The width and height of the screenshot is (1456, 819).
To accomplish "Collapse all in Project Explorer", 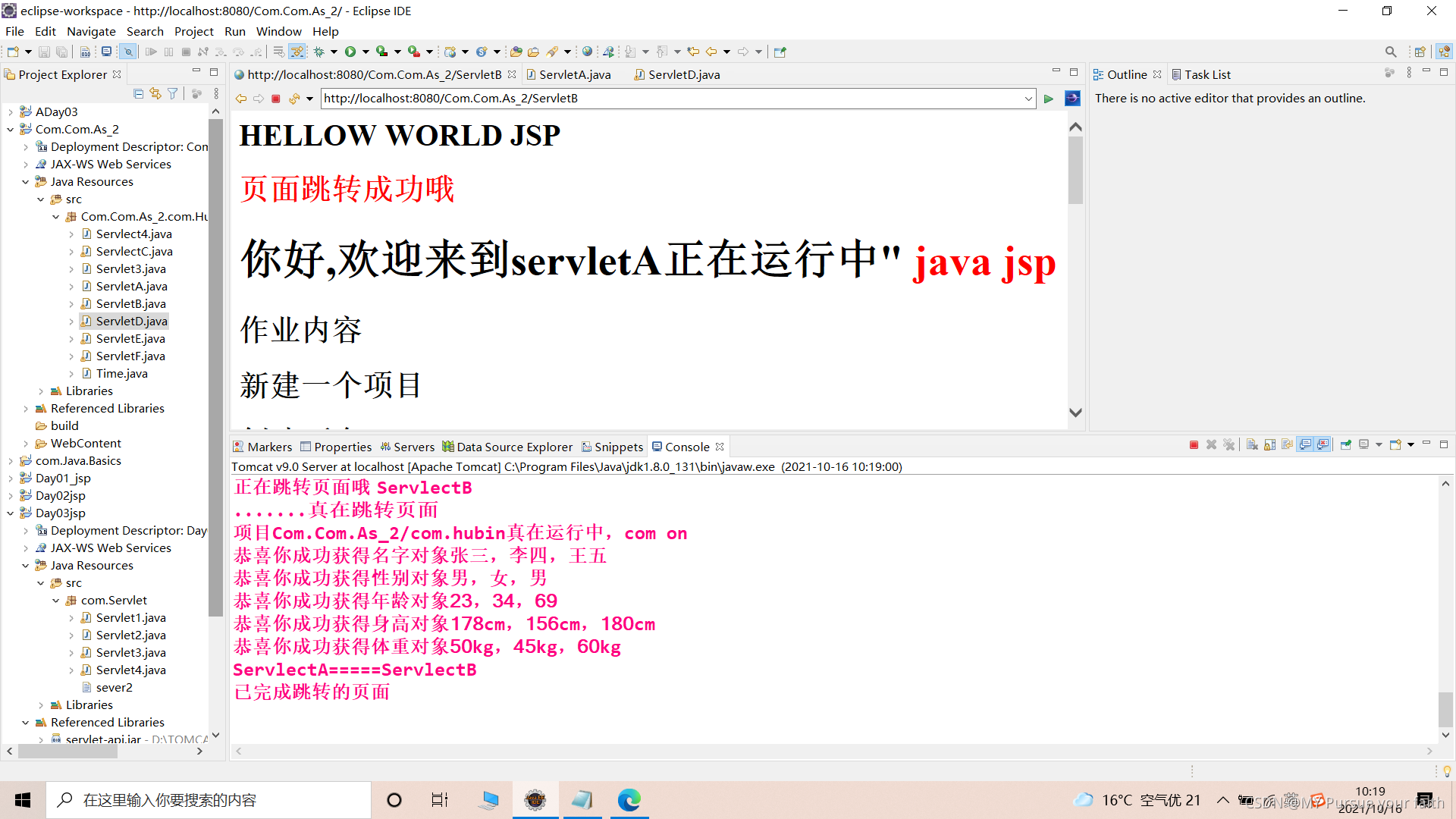I will [x=138, y=93].
